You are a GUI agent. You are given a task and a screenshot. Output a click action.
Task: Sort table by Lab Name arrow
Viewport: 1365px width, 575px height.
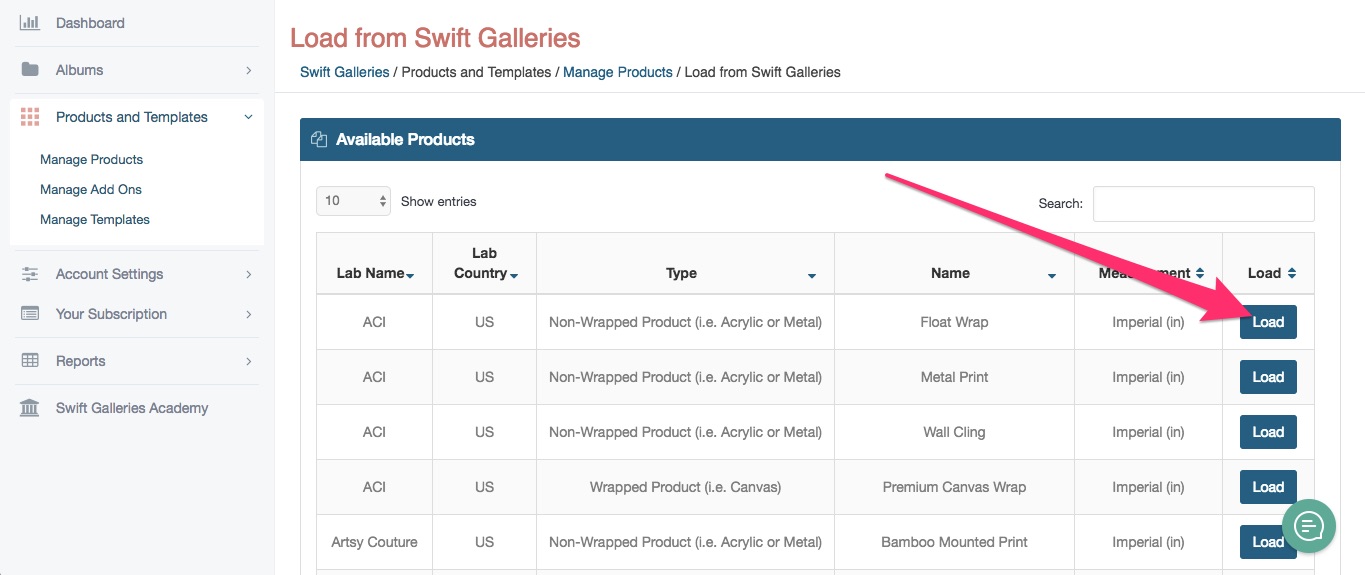(410, 276)
